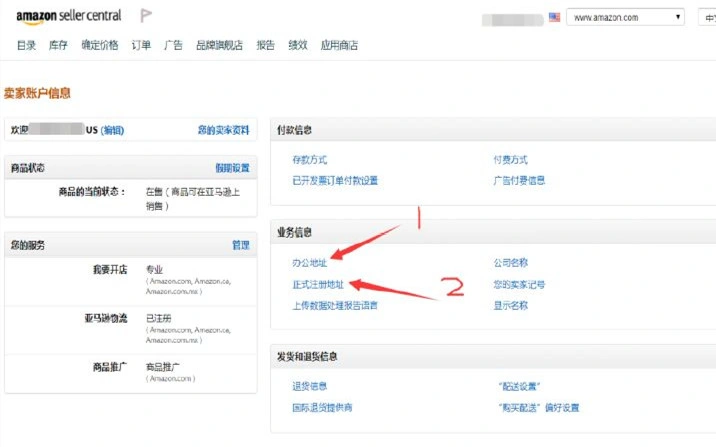Screen dimensions: 716x447
Task: Click the 卖家账户信息 page heading
Action: (x=37, y=93)
